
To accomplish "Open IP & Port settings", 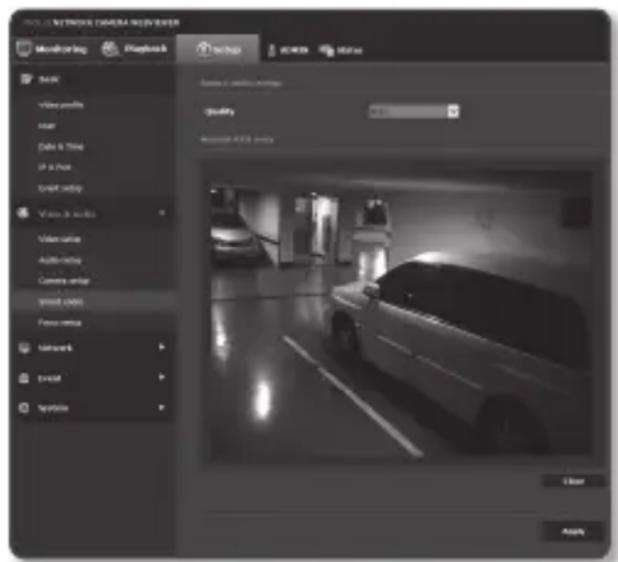I will click(x=54, y=167).
